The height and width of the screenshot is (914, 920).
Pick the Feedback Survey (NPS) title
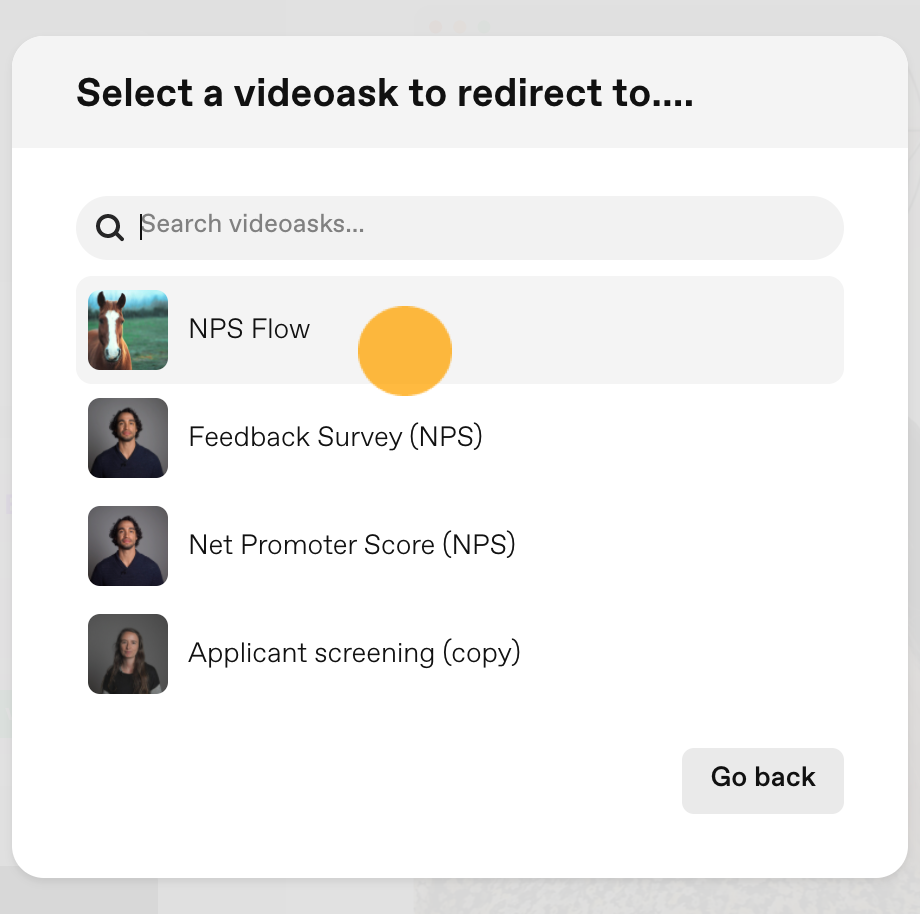(336, 437)
